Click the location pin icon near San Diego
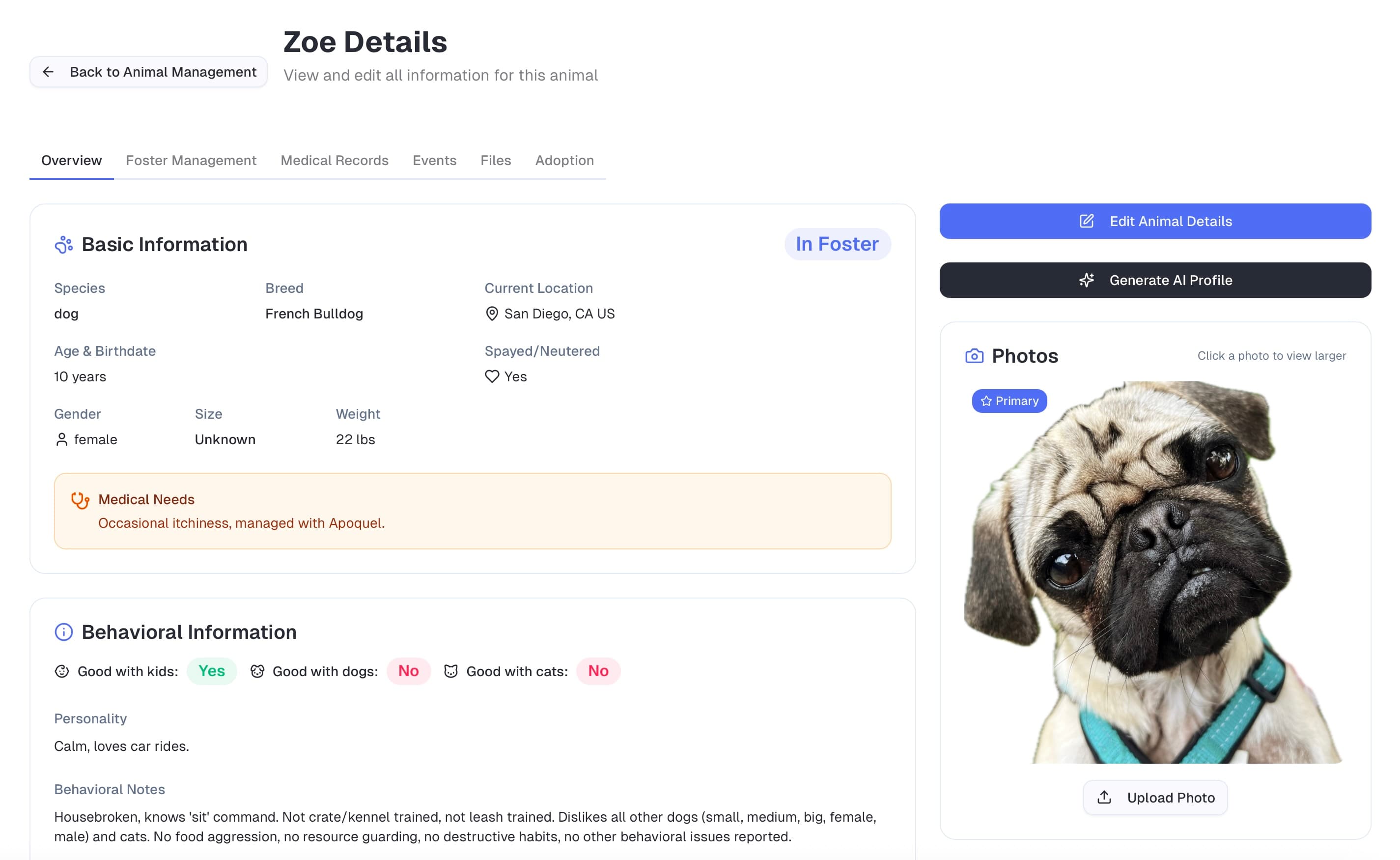 pos(492,314)
